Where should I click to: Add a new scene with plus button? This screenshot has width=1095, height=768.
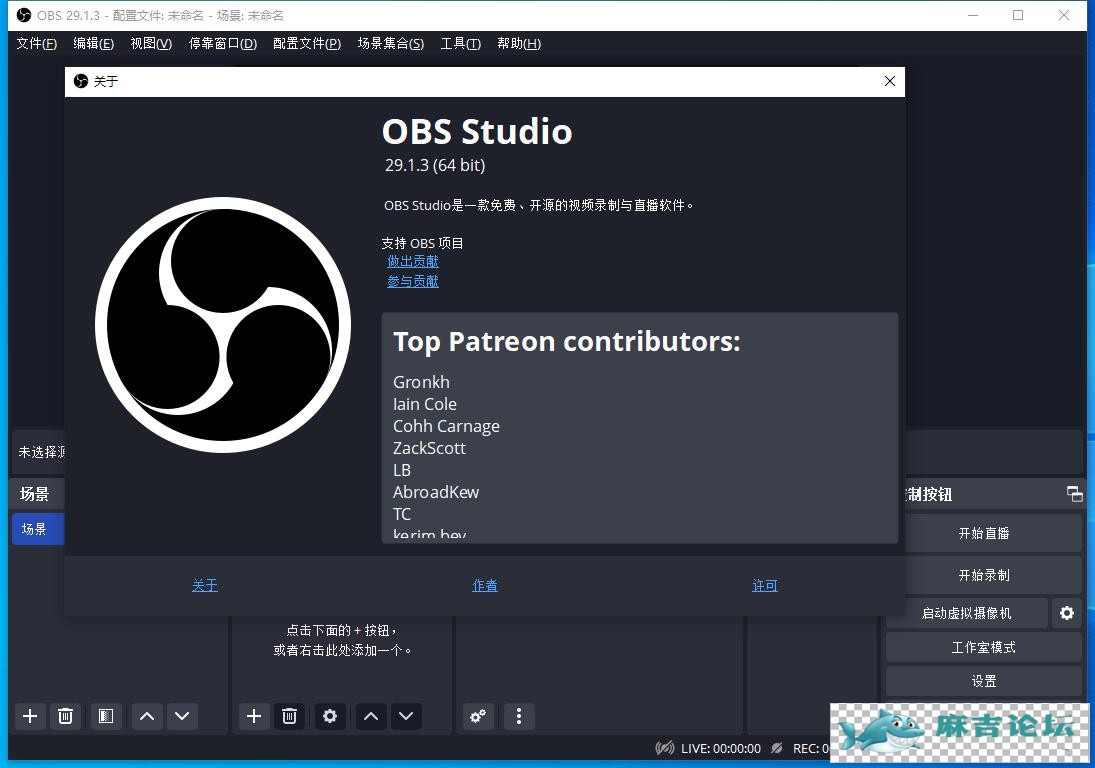[30, 716]
